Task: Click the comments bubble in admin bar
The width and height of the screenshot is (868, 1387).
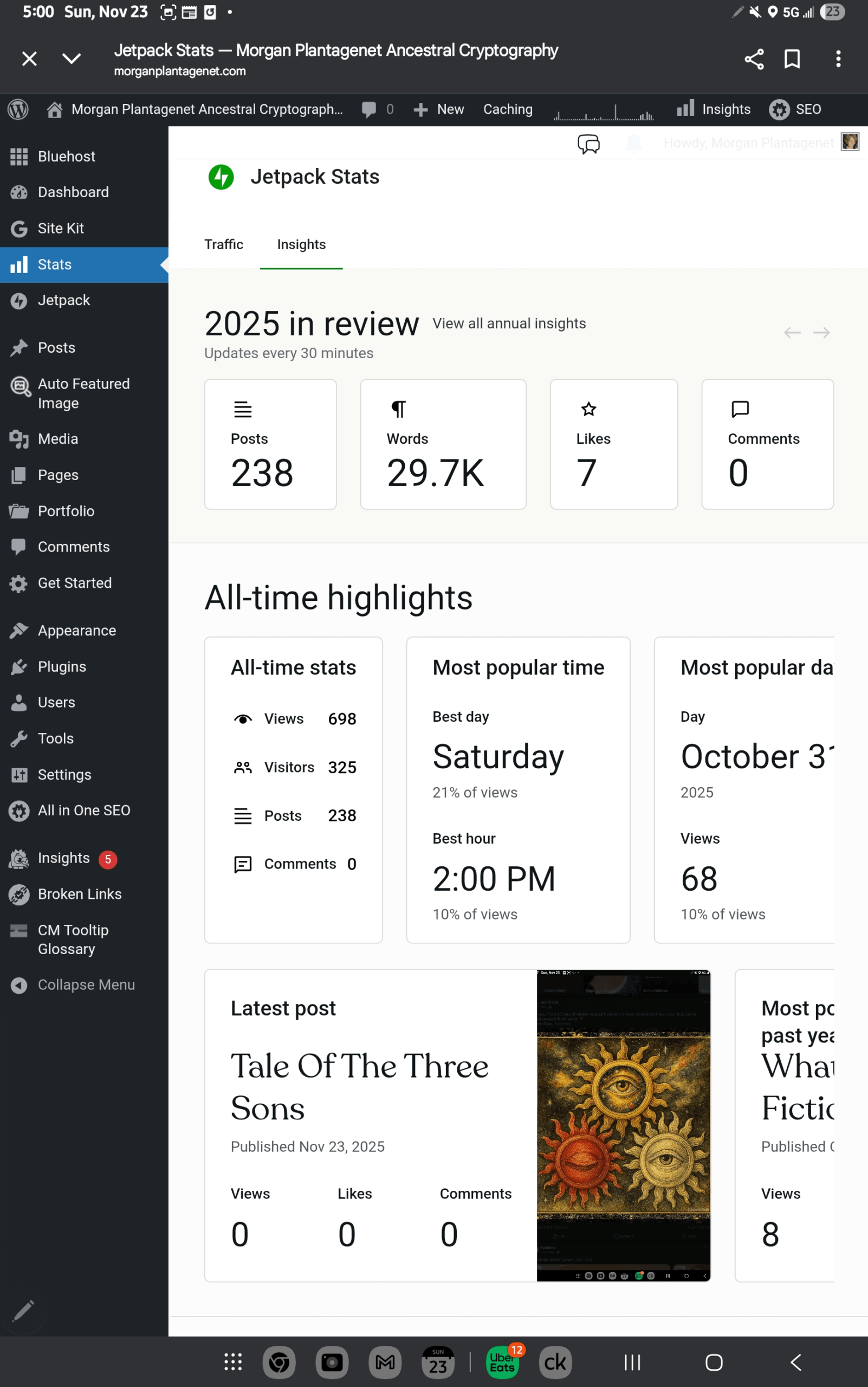Action: [369, 109]
